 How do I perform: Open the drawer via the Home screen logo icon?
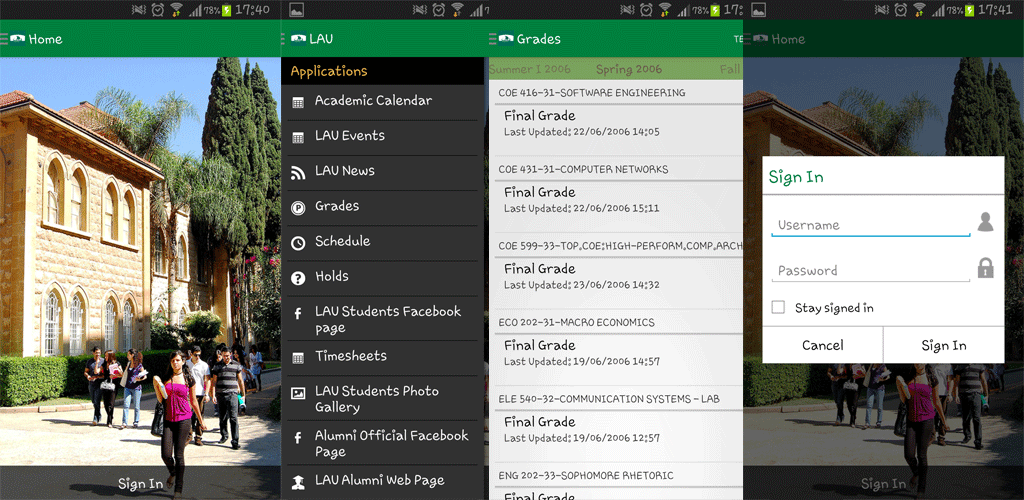[17, 39]
